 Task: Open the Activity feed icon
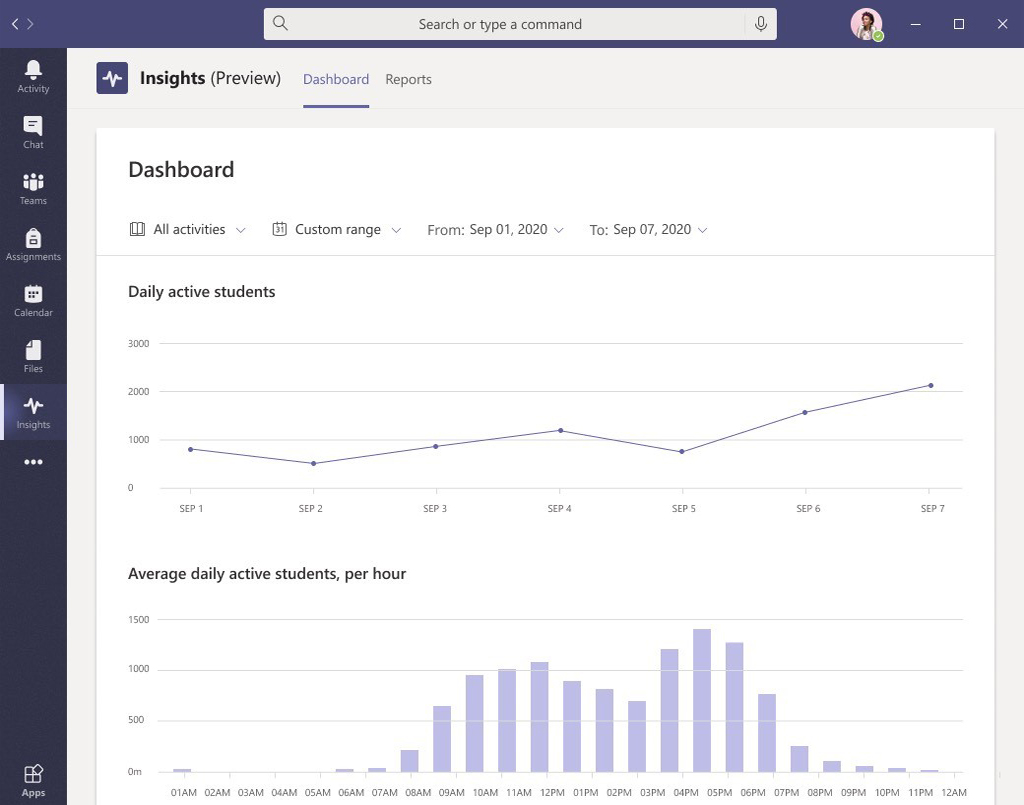tap(33, 70)
